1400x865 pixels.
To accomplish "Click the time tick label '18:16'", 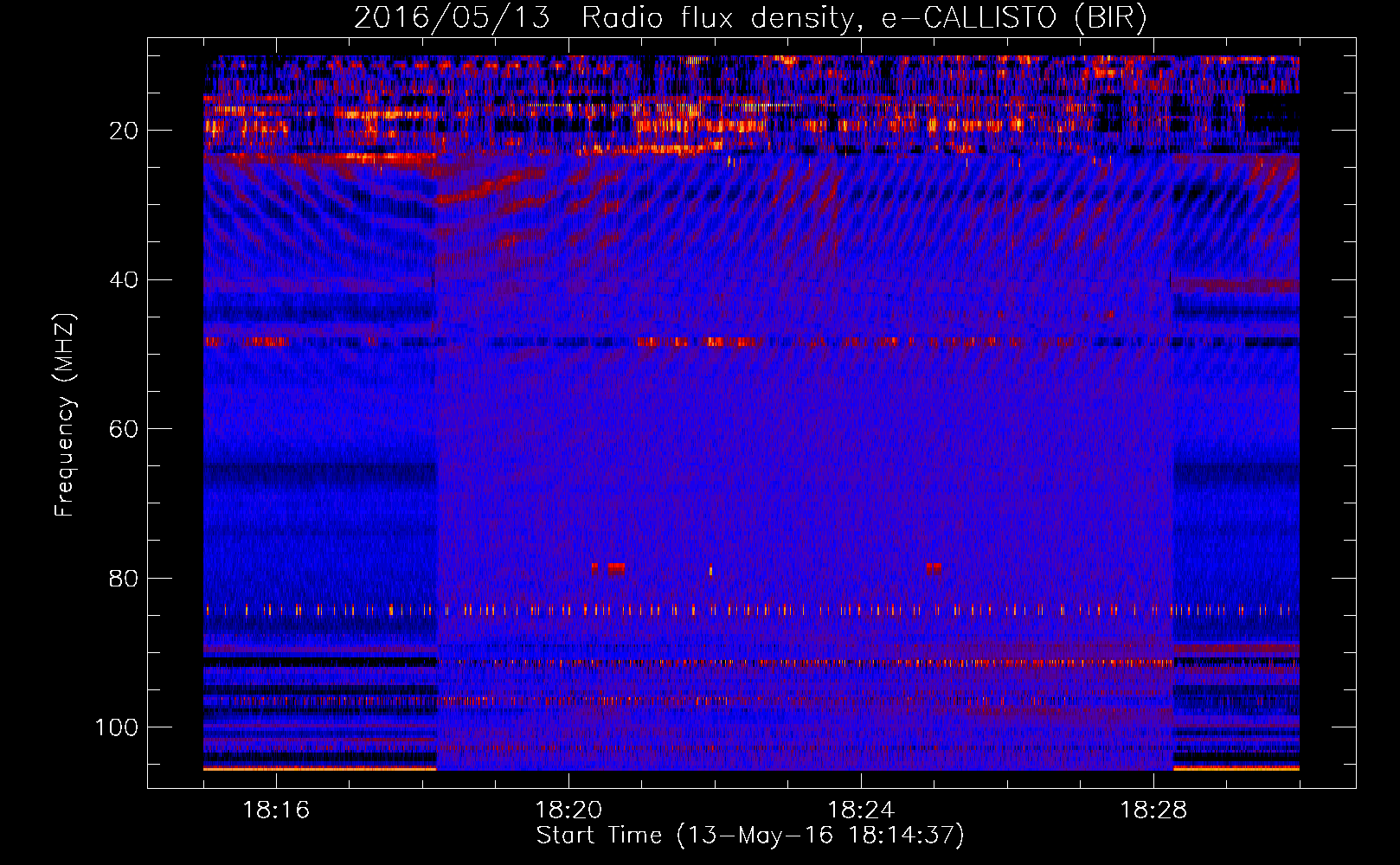I will (276, 811).
